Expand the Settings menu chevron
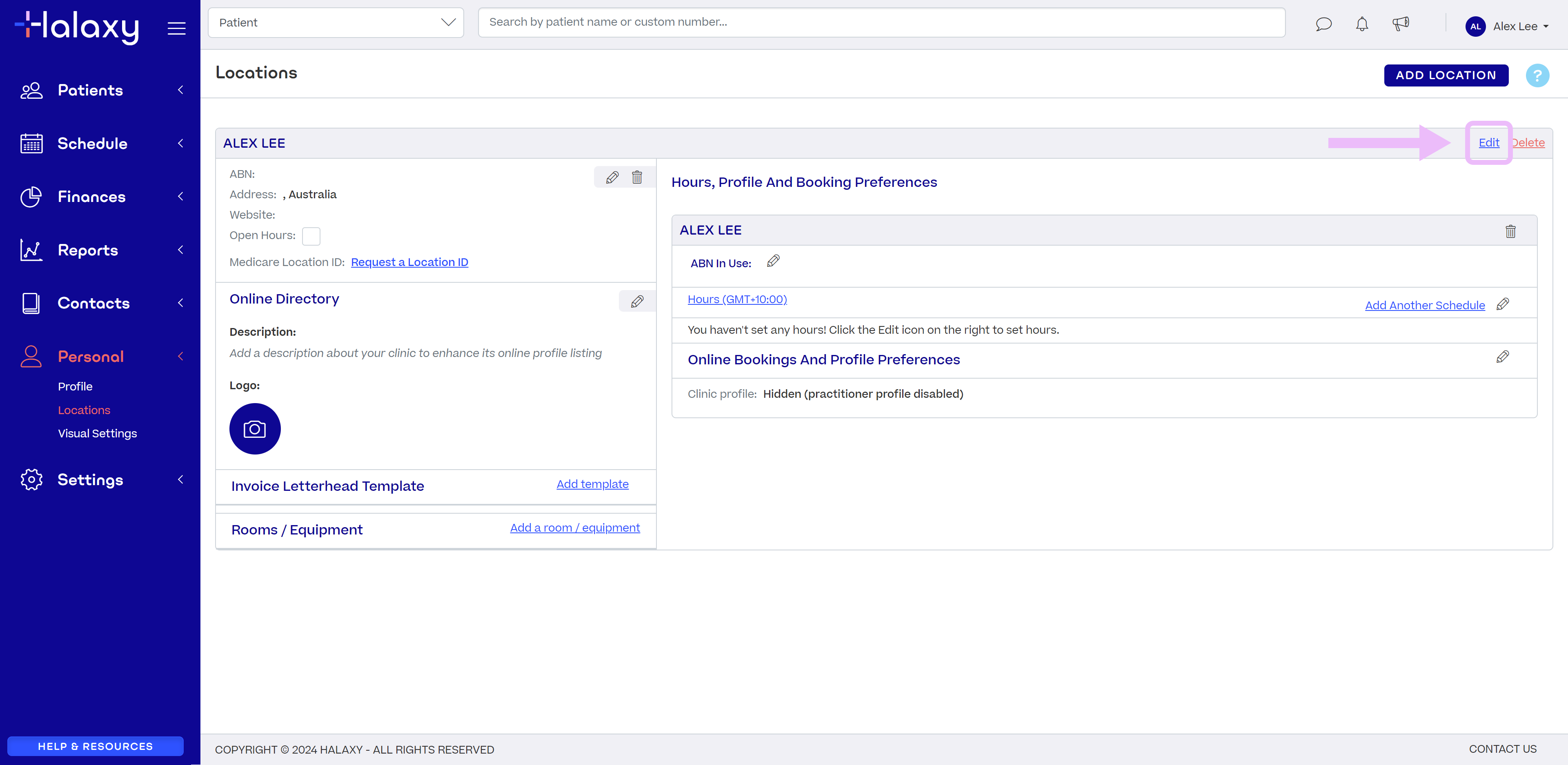Screen dimensions: 1568x765 pos(180,479)
